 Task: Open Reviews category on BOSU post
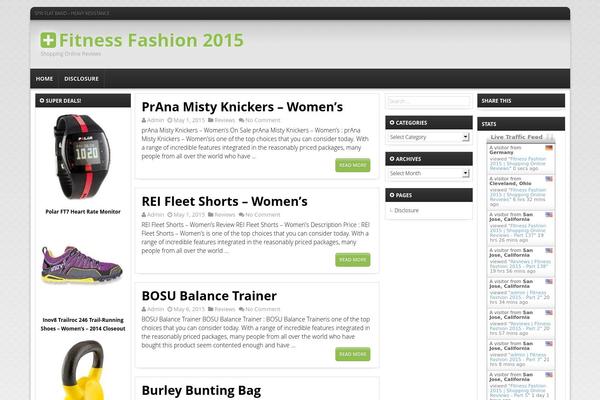click(225, 309)
